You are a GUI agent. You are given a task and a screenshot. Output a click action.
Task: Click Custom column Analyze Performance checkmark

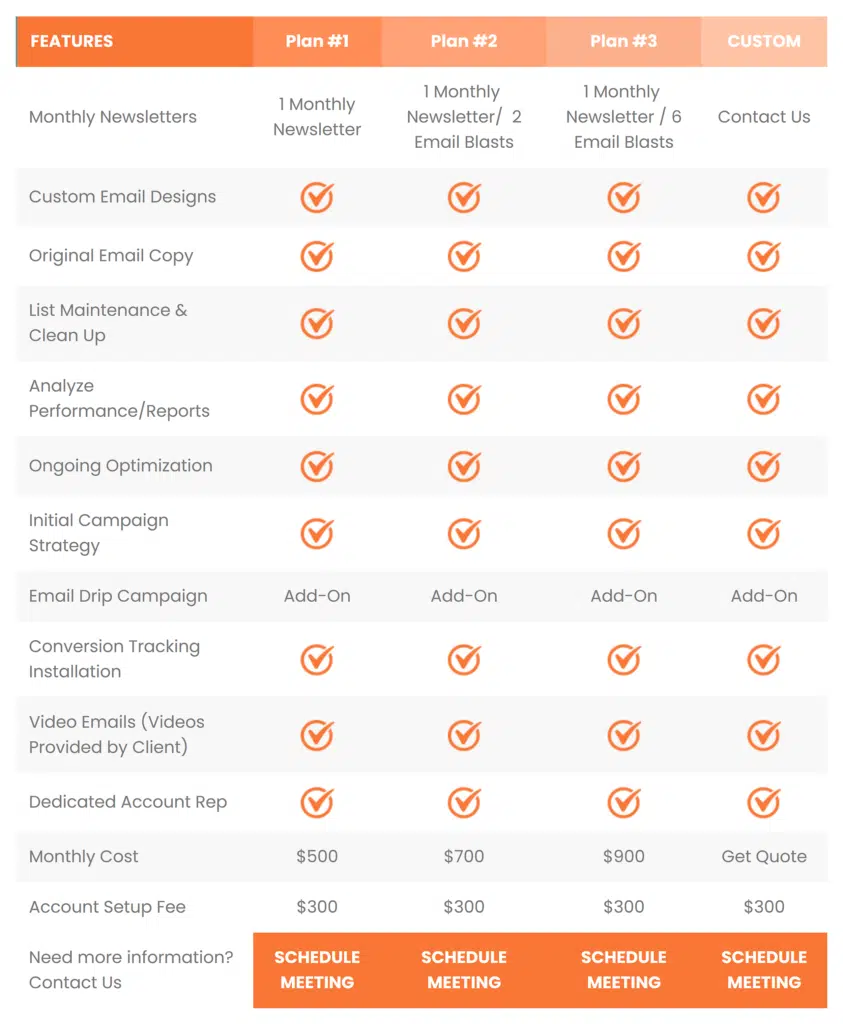click(x=764, y=398)
